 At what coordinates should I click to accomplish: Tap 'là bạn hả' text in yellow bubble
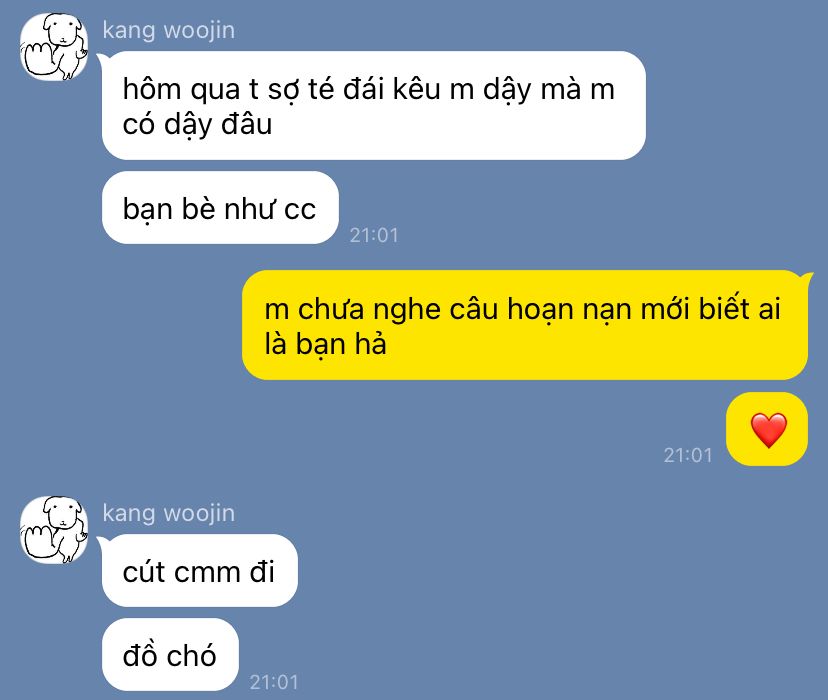tap(325, 344)
